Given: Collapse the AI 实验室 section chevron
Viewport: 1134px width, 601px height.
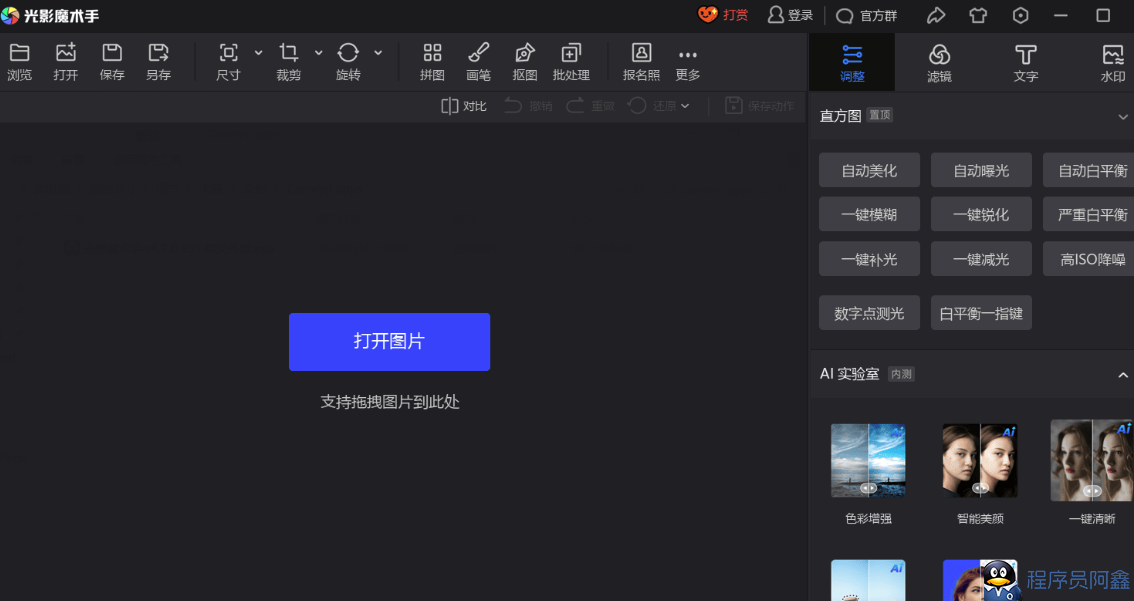Looking at the screenshot, I should [1123, 375].
